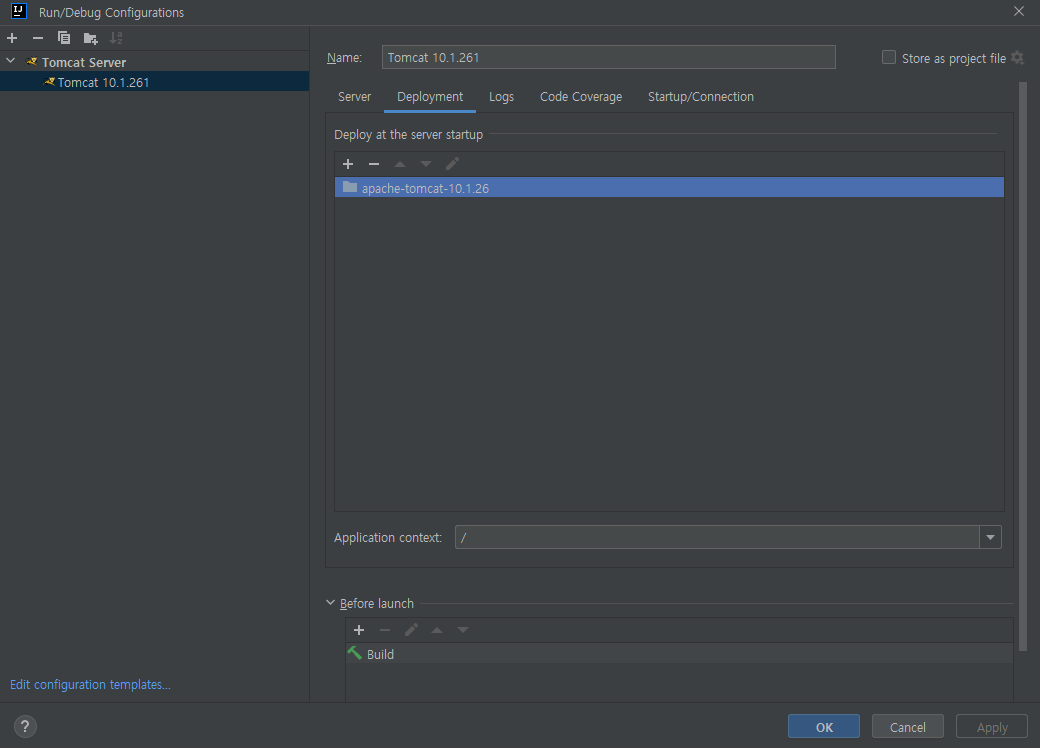
Task: Switch to the Logs tab
Action: point(501,97)
